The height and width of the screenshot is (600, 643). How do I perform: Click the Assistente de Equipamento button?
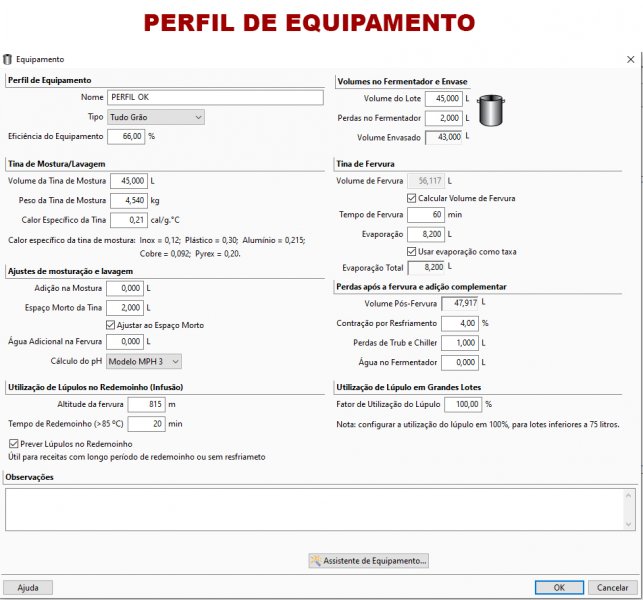[369, 561]
